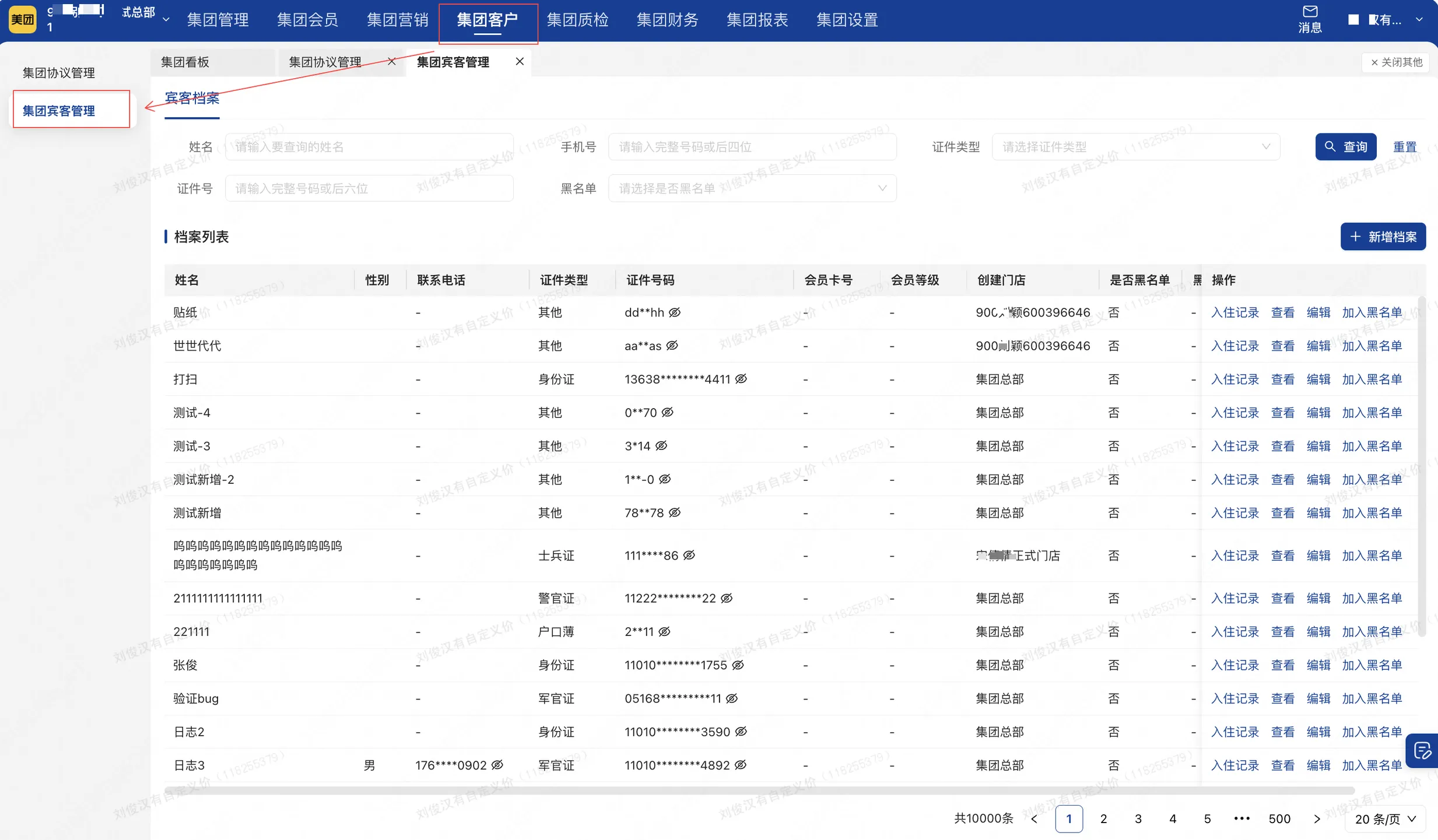Viewport: 1438px width, 840px height.
Task: Open the 黑名单 selection dropdown
Action: pyautogui.click(x=751, y=188)
